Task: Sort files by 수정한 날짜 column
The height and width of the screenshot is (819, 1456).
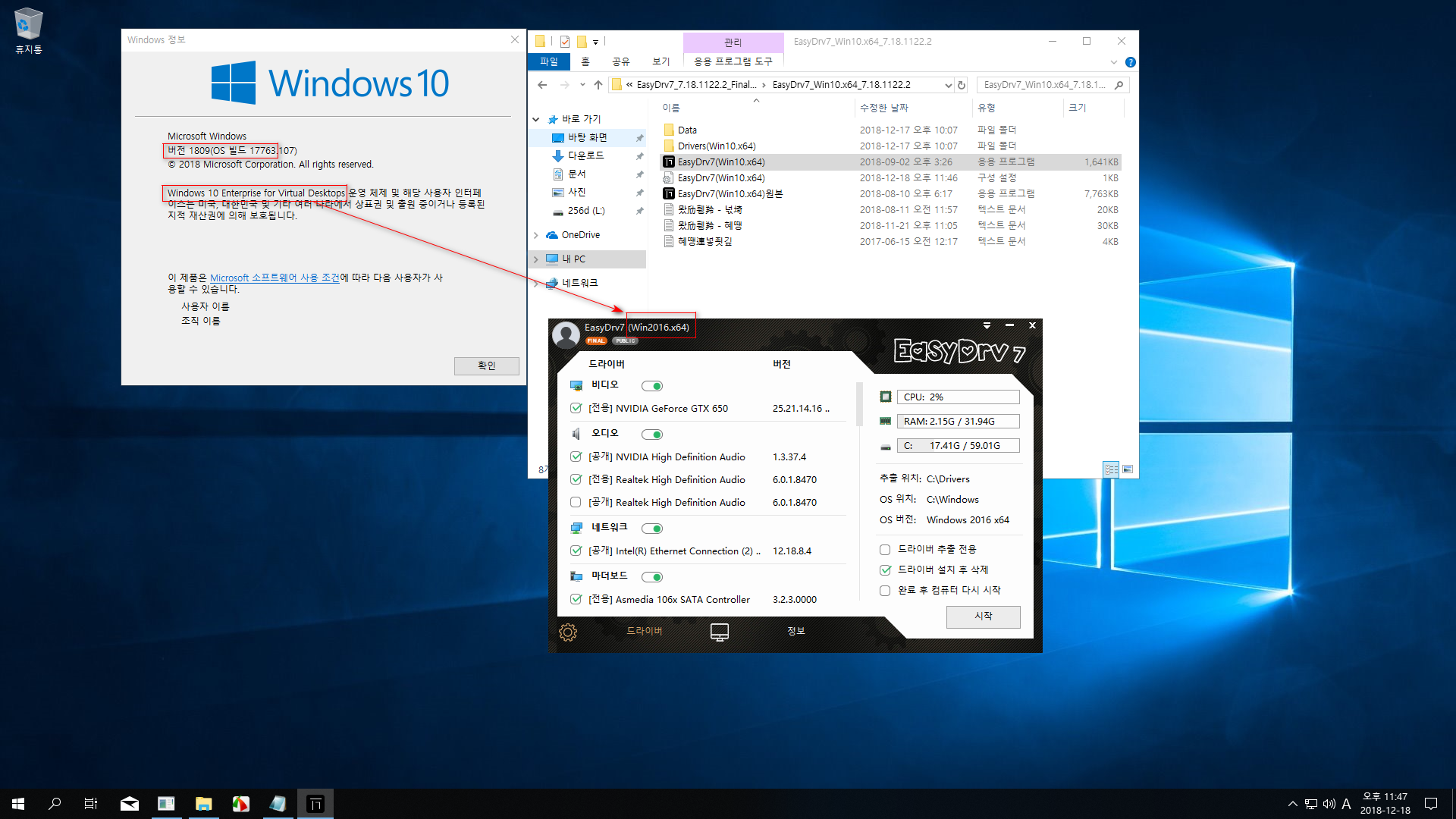Action: 883,108
